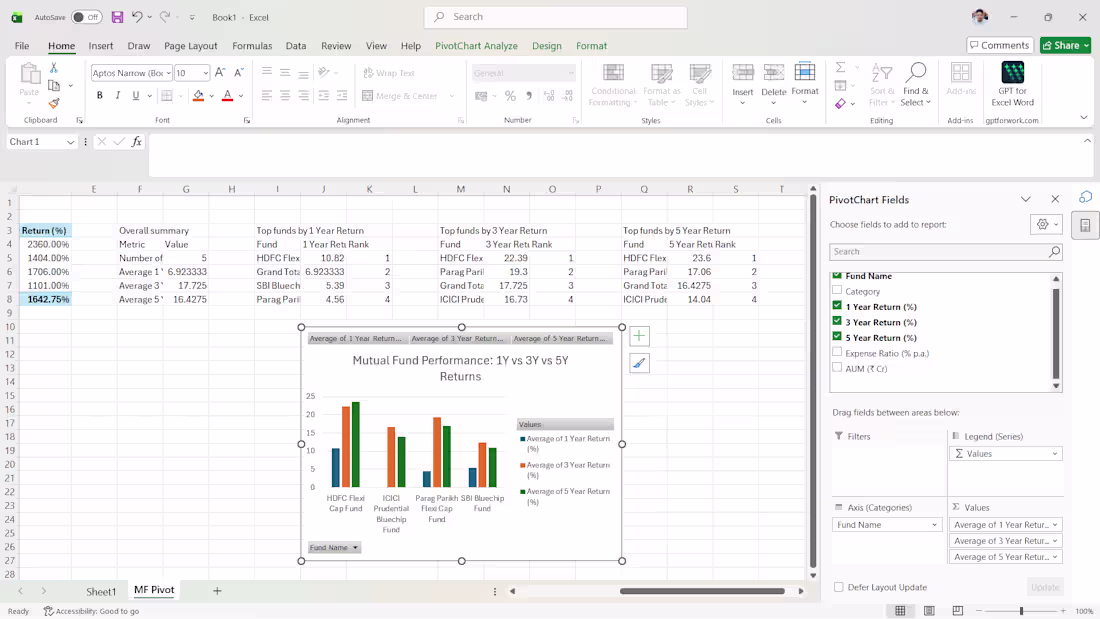Click the Cut scissors icon
The width and height of the screenshot is (1100, 619).
click(53, 68)
